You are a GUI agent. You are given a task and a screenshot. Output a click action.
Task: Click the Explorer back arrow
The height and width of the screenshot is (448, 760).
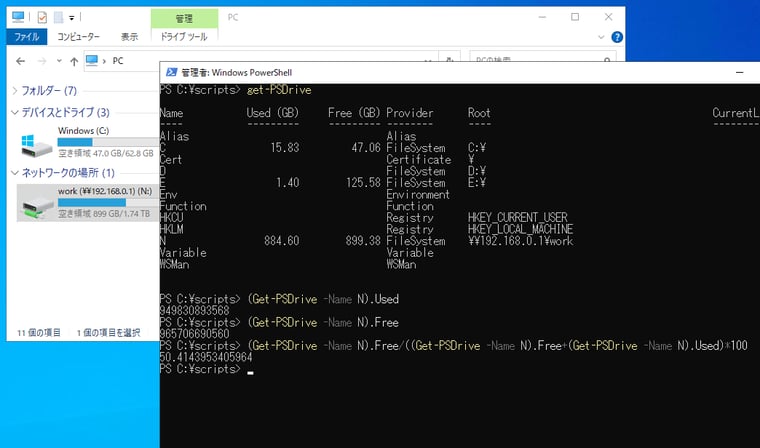[x=20, y=61]
